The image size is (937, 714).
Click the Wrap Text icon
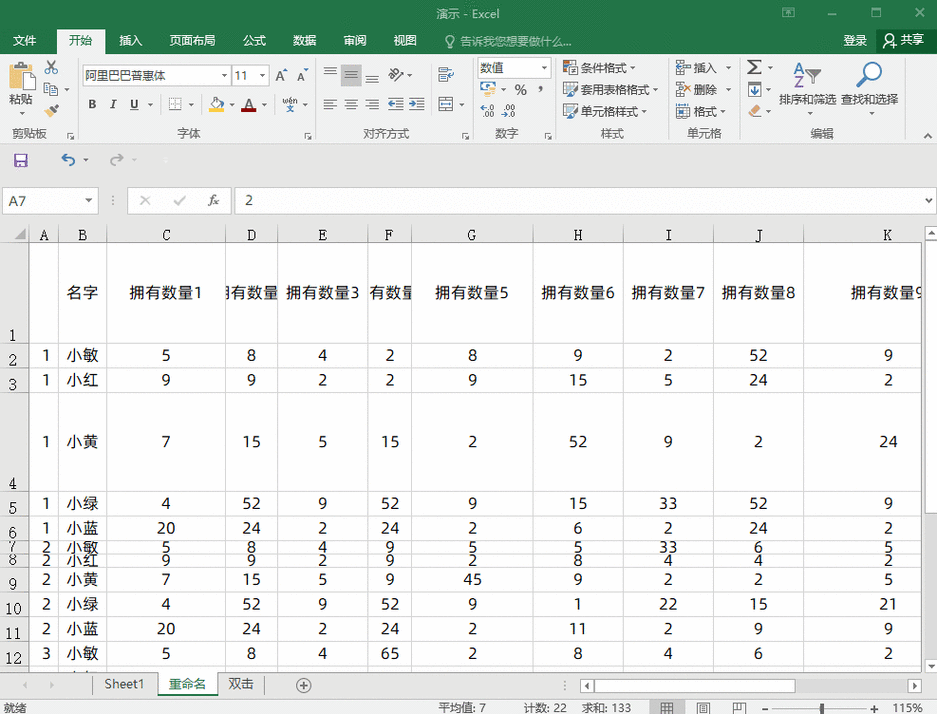point(446,75)
